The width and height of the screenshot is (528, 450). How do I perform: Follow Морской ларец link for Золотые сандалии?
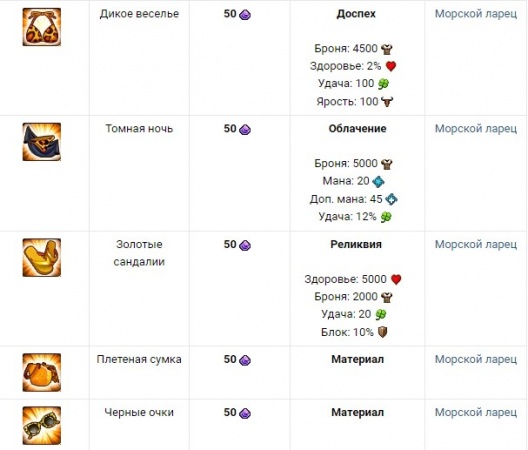click(476, 245)
